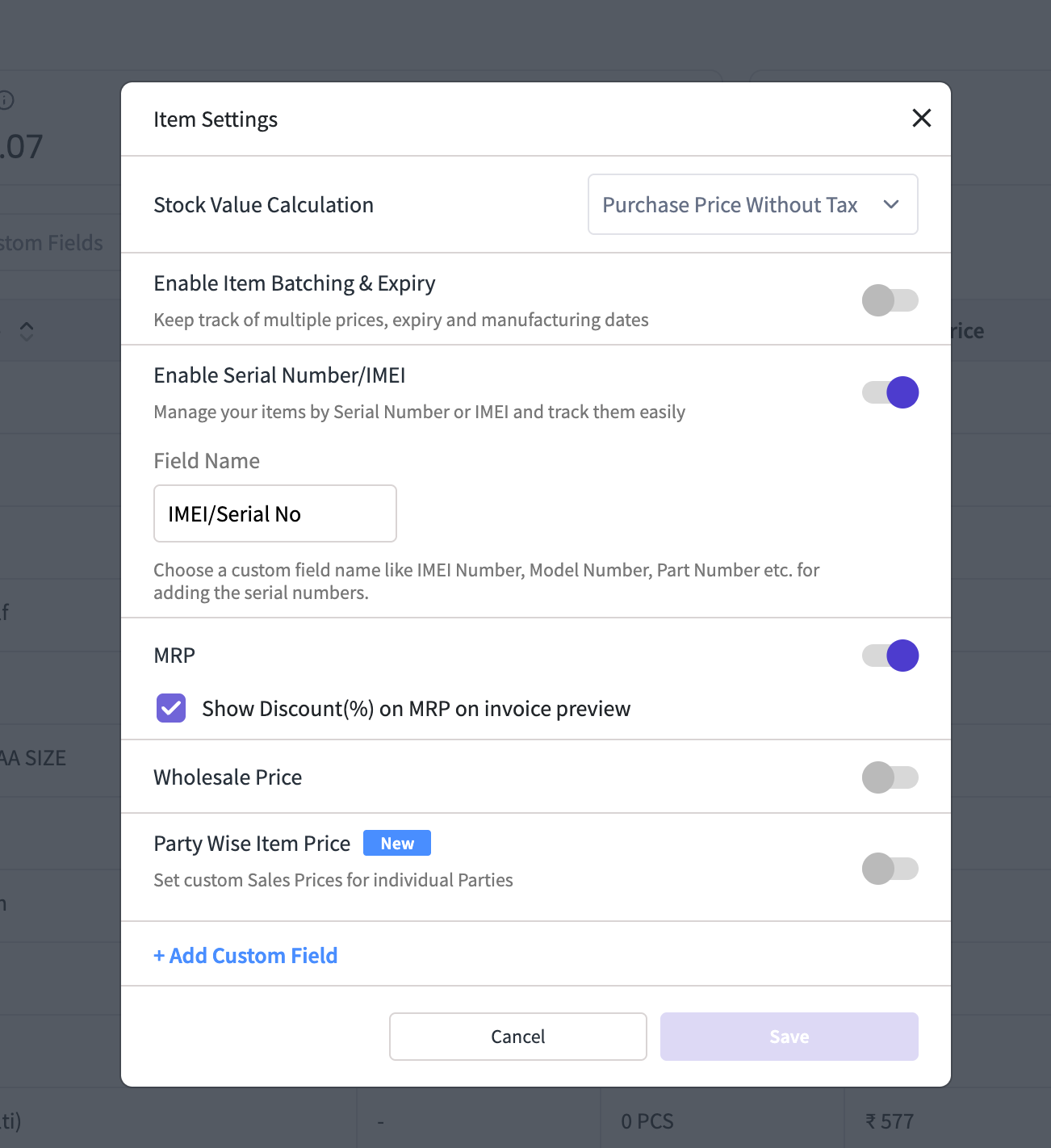Click the sort arrows icon in the table header

click(27, 331)
